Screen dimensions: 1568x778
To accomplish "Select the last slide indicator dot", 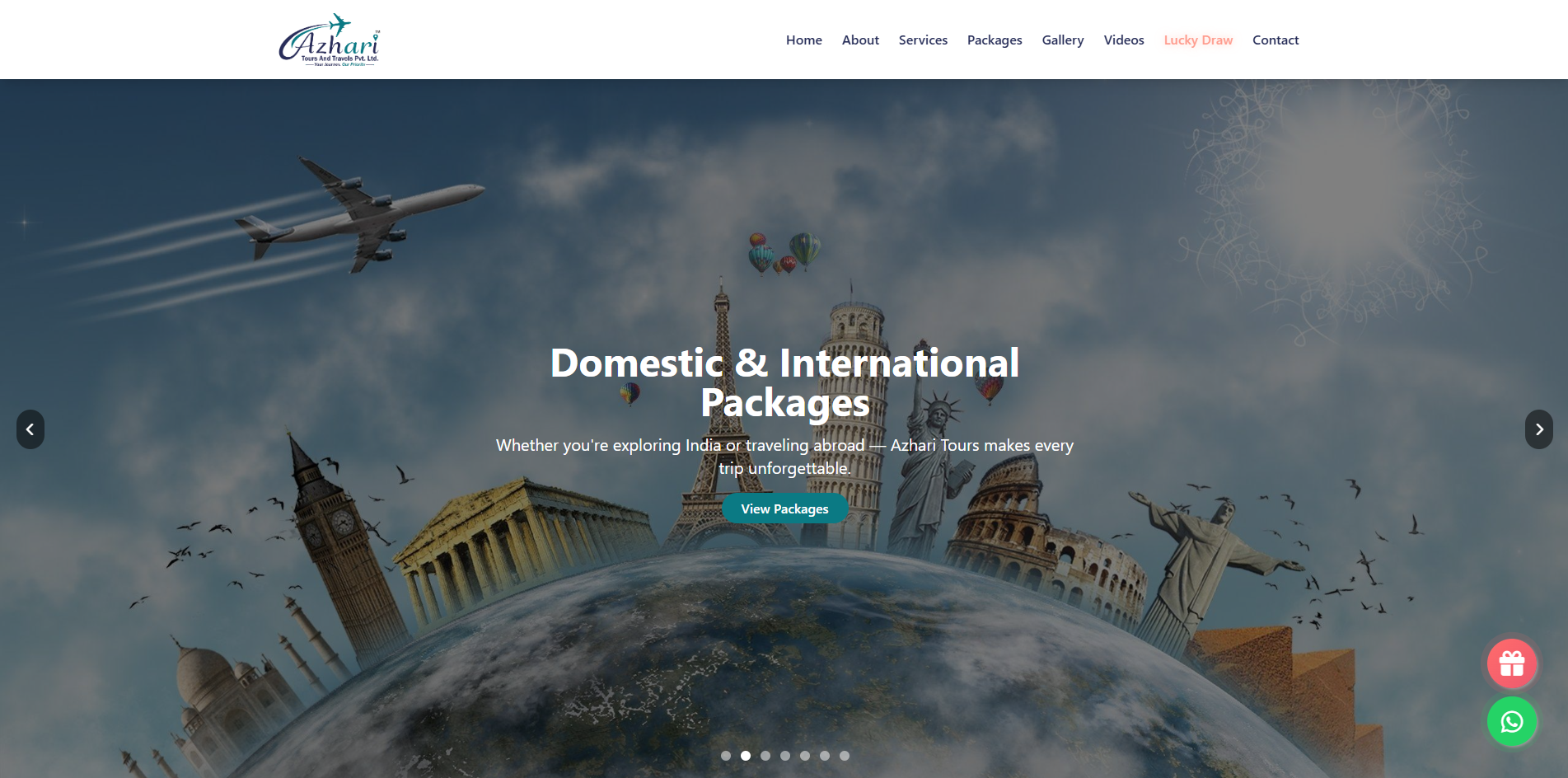I will 845,755.
